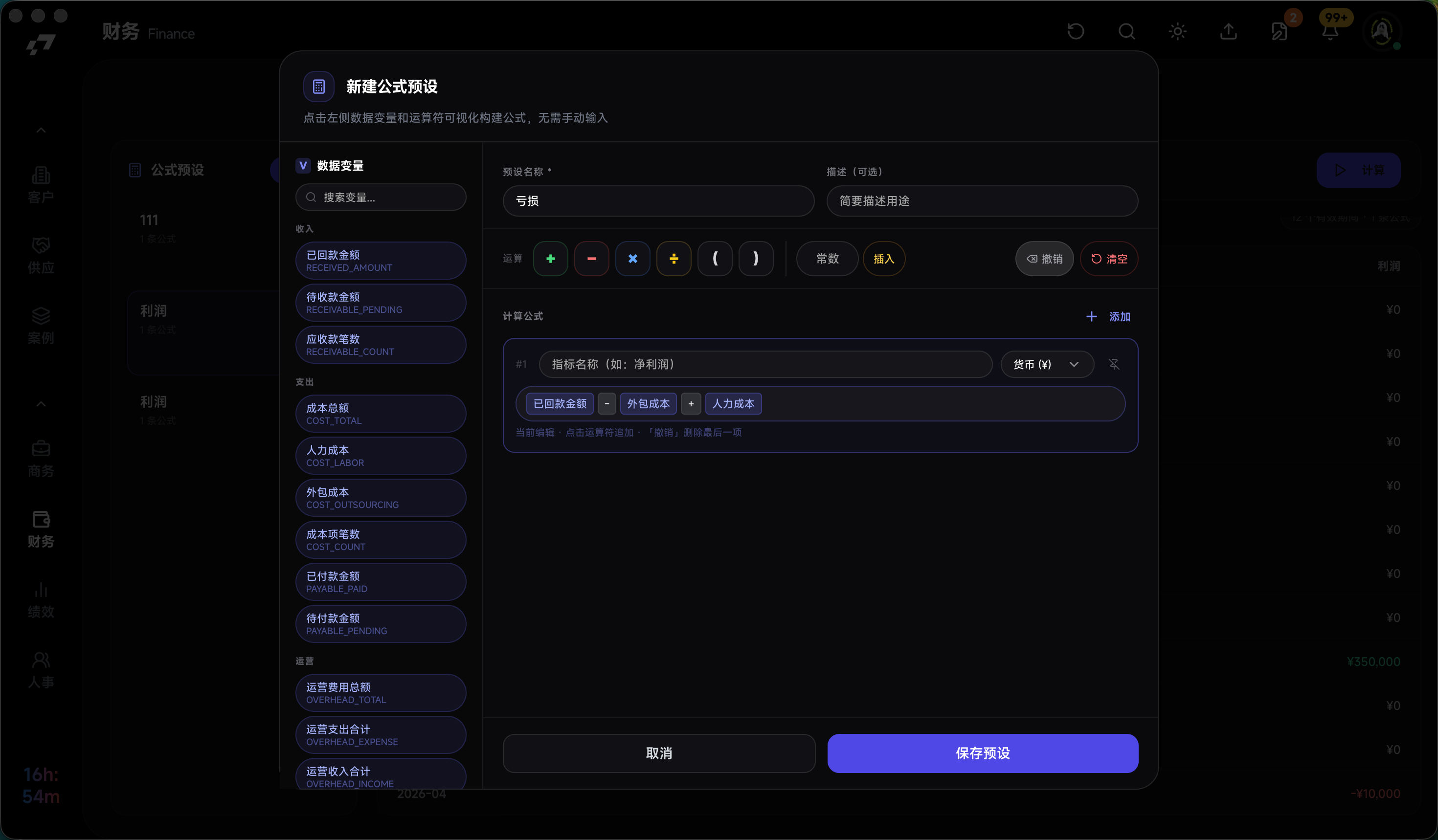
Task: Open 绩效 in the left sidebar
Action: tap(41, 600)
